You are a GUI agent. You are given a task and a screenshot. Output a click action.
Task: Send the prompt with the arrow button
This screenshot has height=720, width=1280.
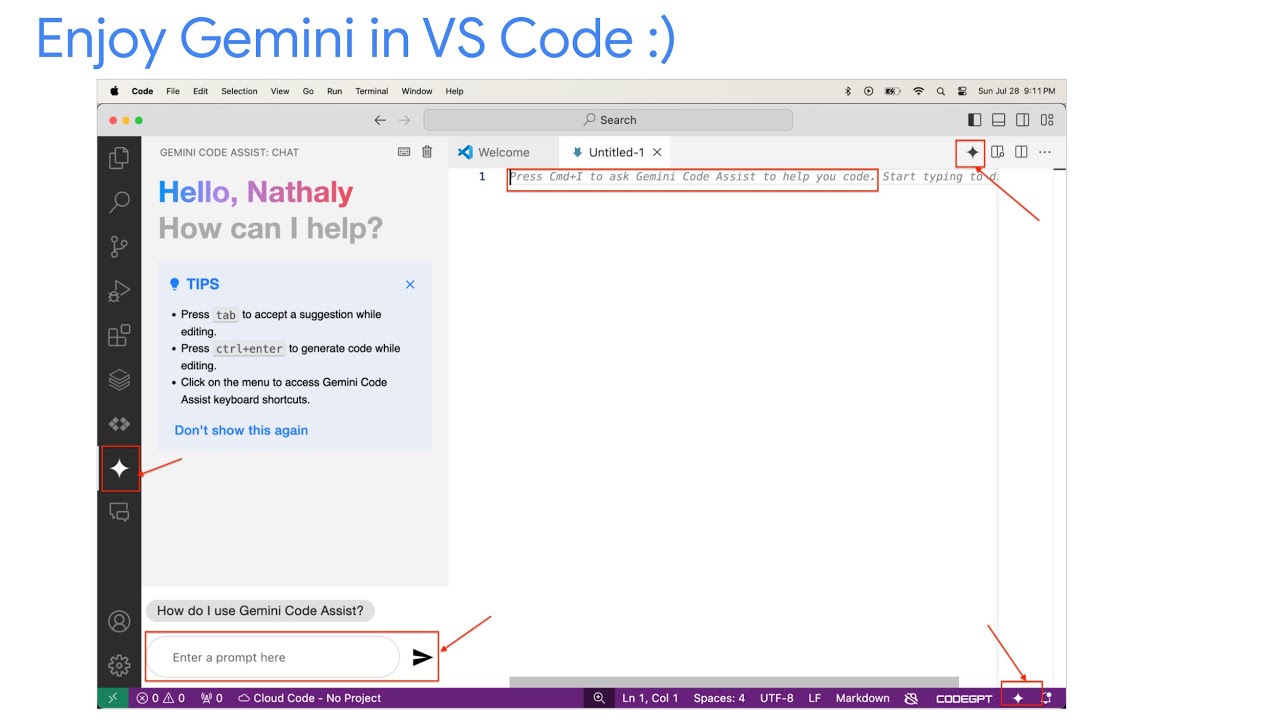click(422, 657)
